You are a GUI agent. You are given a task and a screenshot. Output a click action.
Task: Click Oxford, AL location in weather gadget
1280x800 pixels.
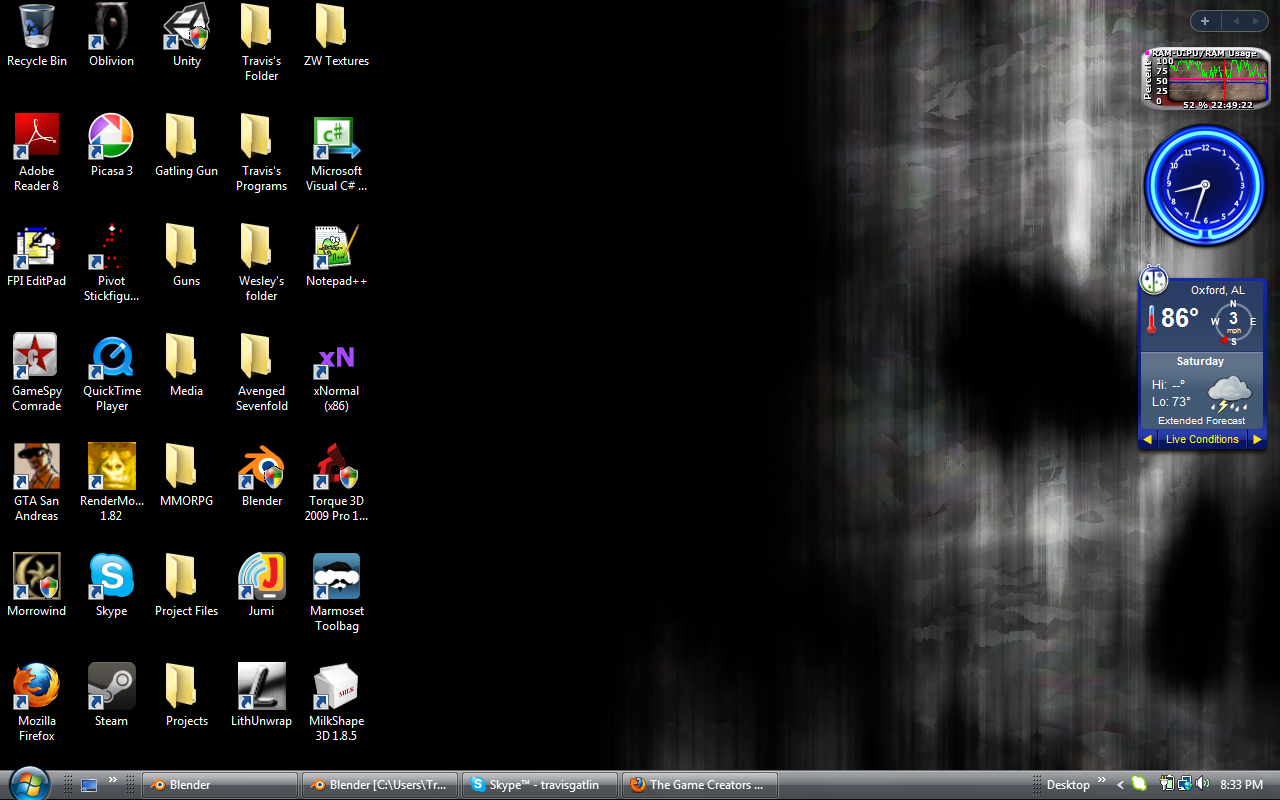point(1217,290)
